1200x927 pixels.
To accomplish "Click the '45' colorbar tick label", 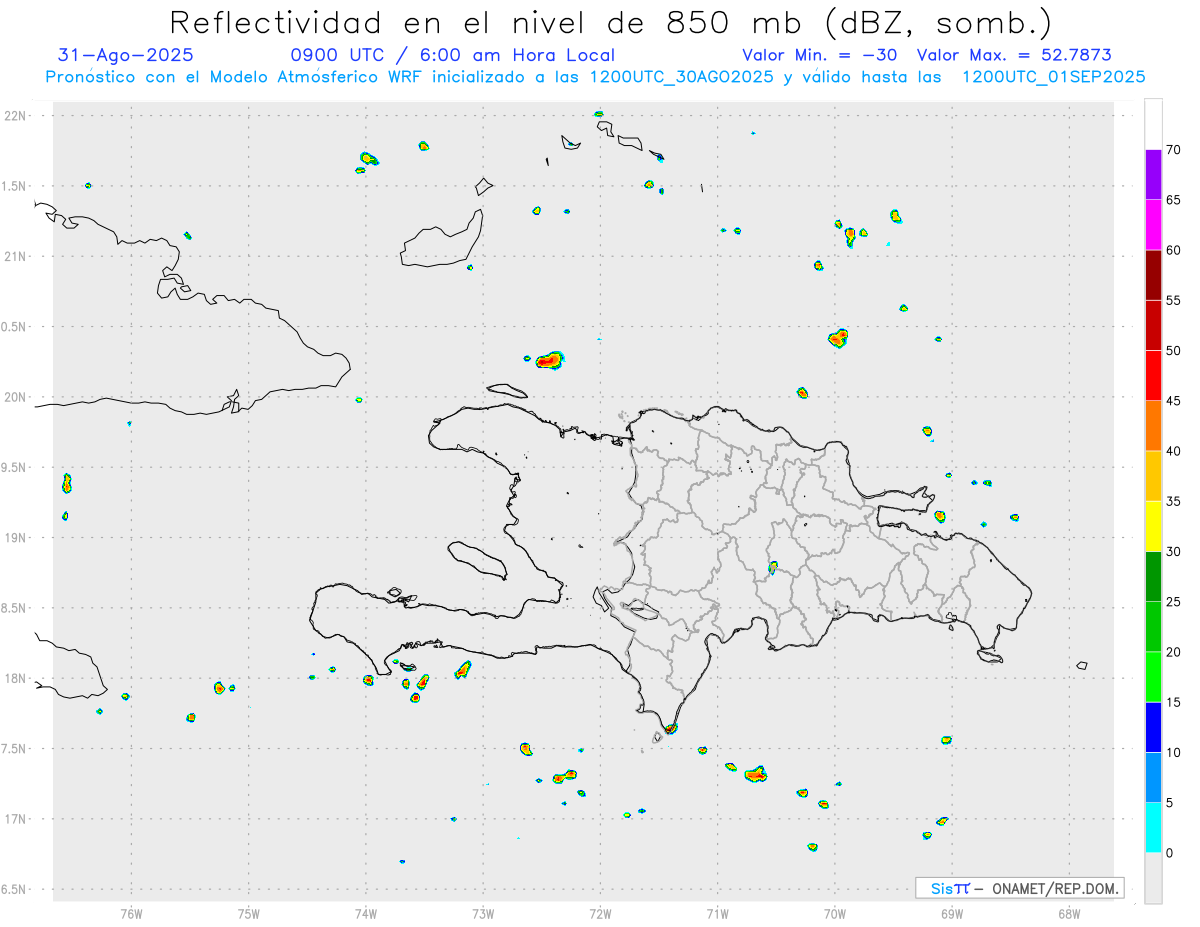I will pyautogui.click(x=1173, y=401).
